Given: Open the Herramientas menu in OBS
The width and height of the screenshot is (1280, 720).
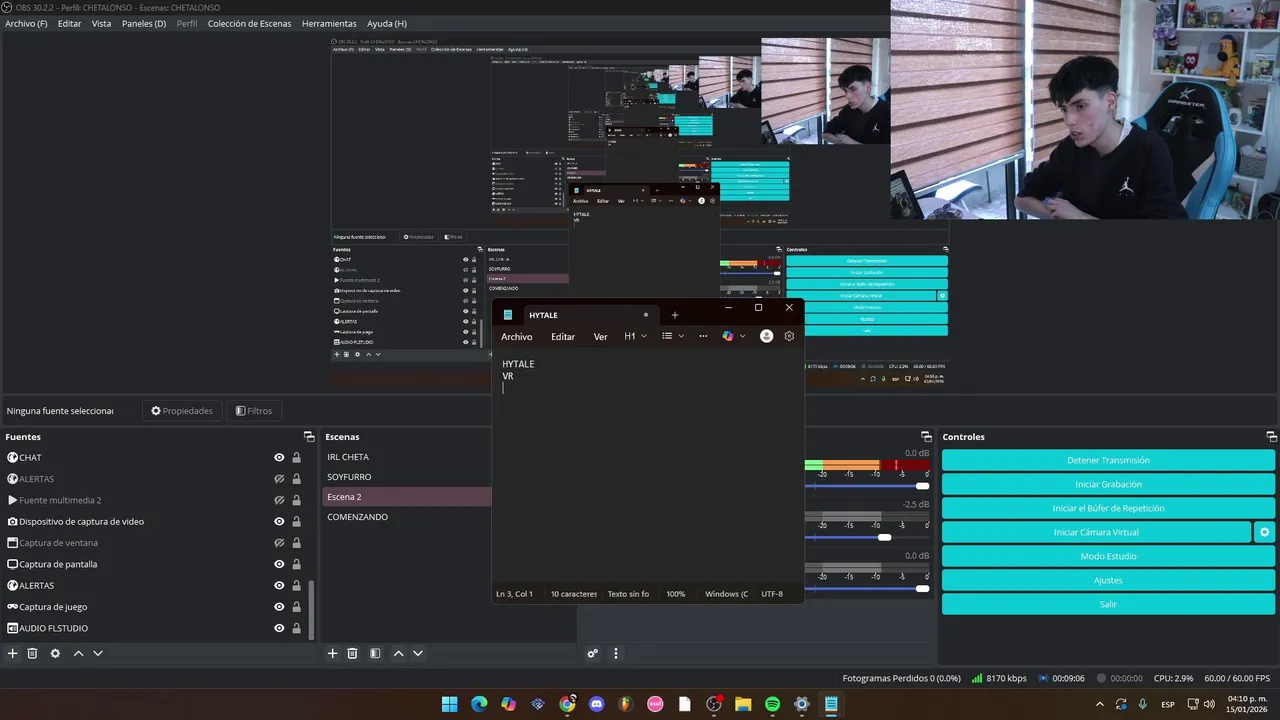Looking at the screenshot, I should click(x=329, y=23).
